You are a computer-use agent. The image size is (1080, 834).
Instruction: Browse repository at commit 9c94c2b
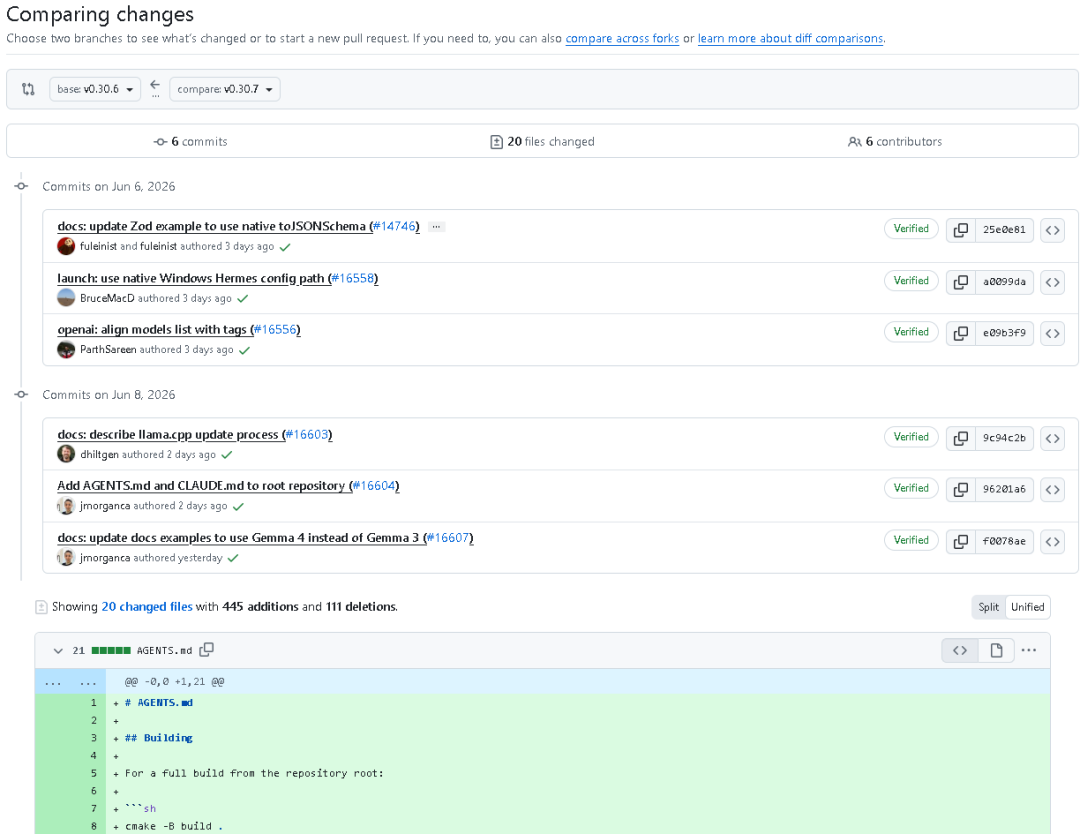[1052, 438]
